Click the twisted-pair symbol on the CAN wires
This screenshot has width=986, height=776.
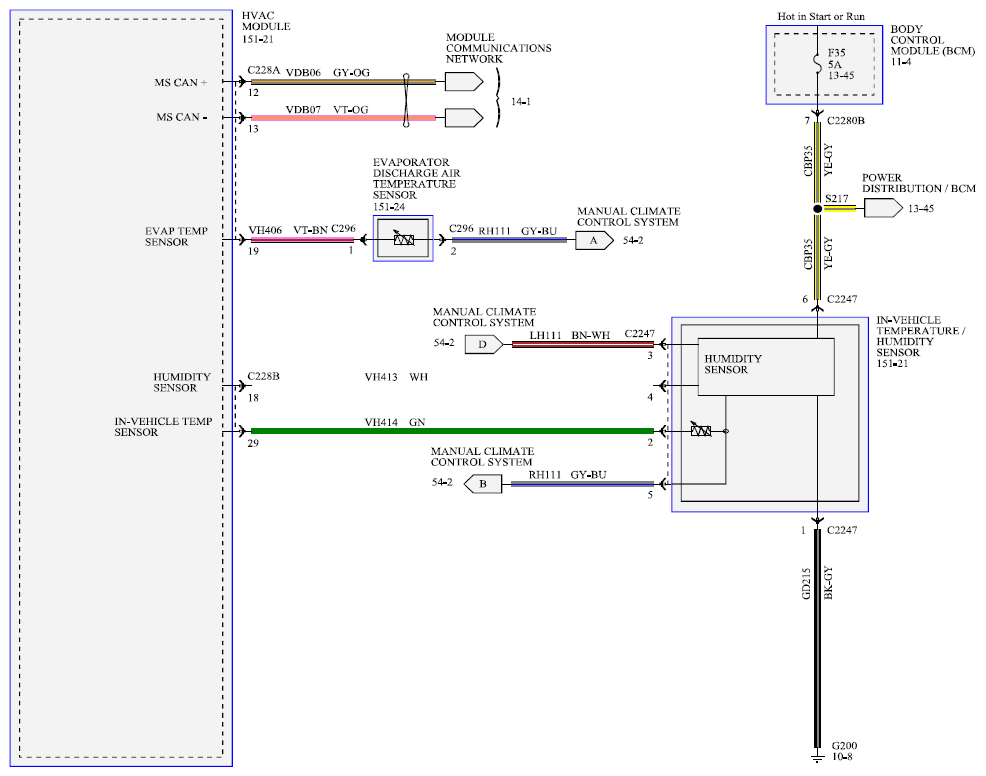pyautogui.click(x=406, y=100)
